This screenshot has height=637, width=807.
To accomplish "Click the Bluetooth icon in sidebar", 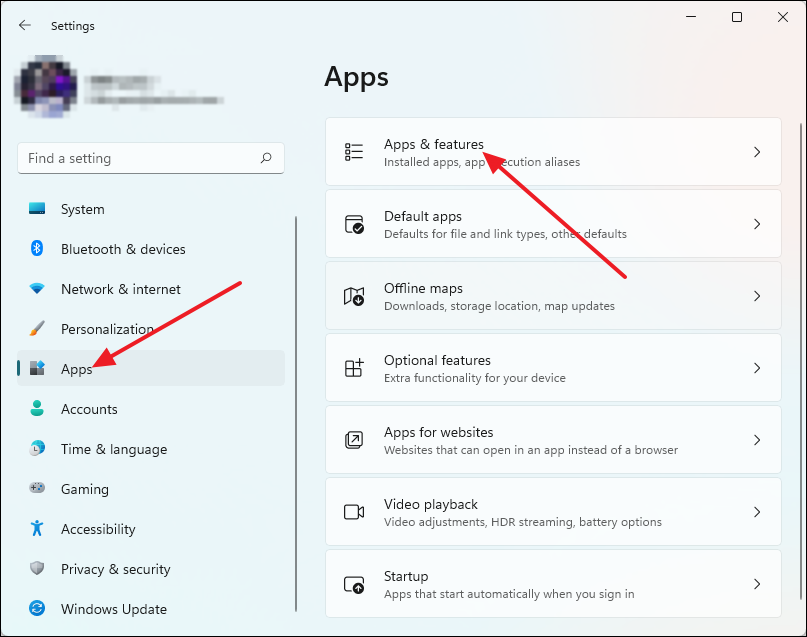I will click(x=37, y=249).
